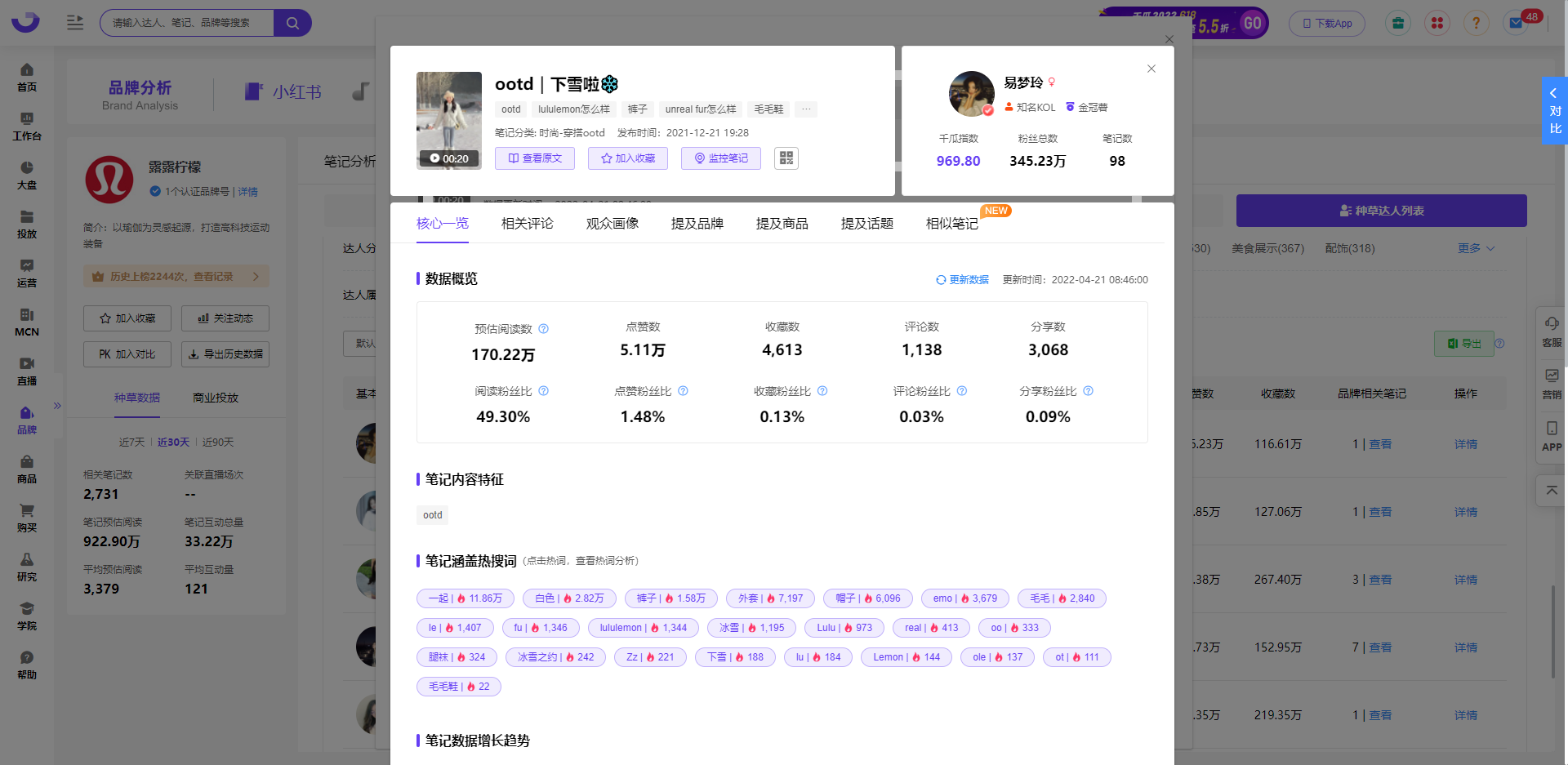Select the 商业投放 tab
This screenshot has width=1568, height=765.
pos(216,398)
